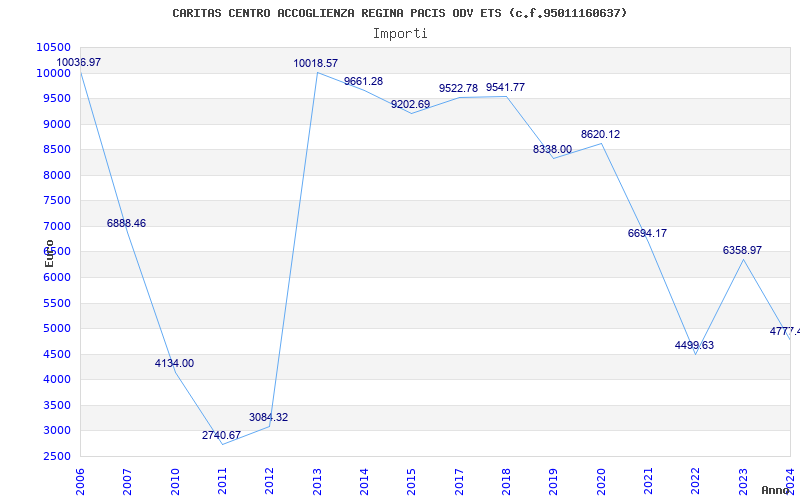Select the data label 9661.28
The image size is (800, 500).
click(x=363, y=82)
